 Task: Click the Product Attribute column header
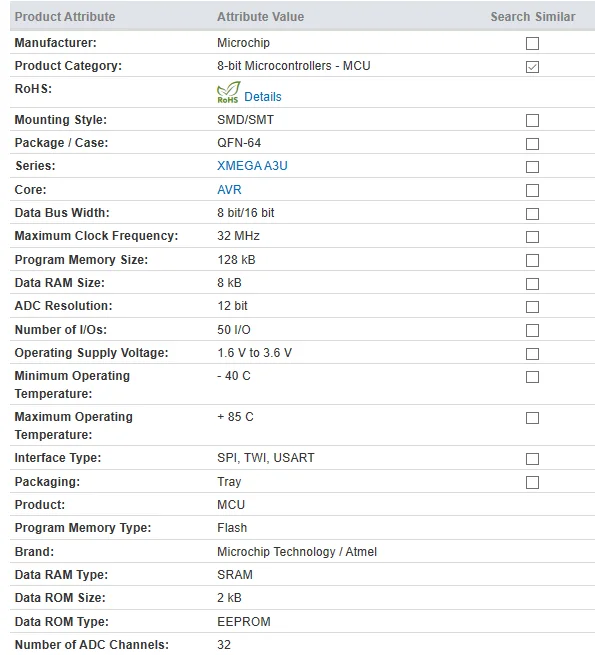pyautogui.click(x=65, y=17)
